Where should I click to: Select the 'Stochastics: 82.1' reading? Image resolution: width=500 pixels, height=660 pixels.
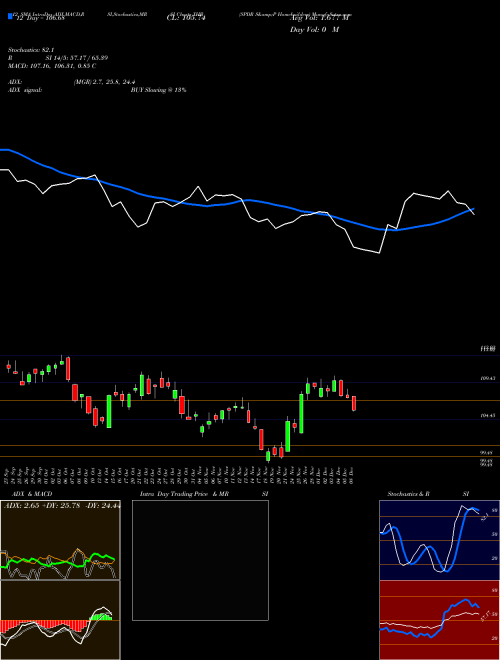point(31,50)
